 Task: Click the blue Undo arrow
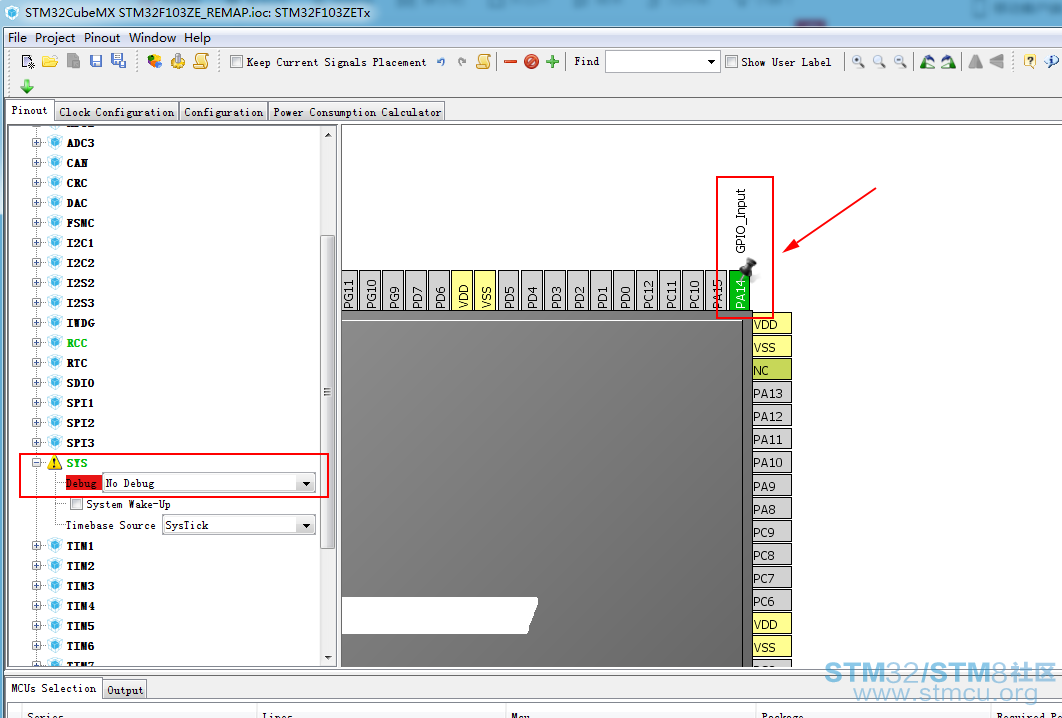441,62
